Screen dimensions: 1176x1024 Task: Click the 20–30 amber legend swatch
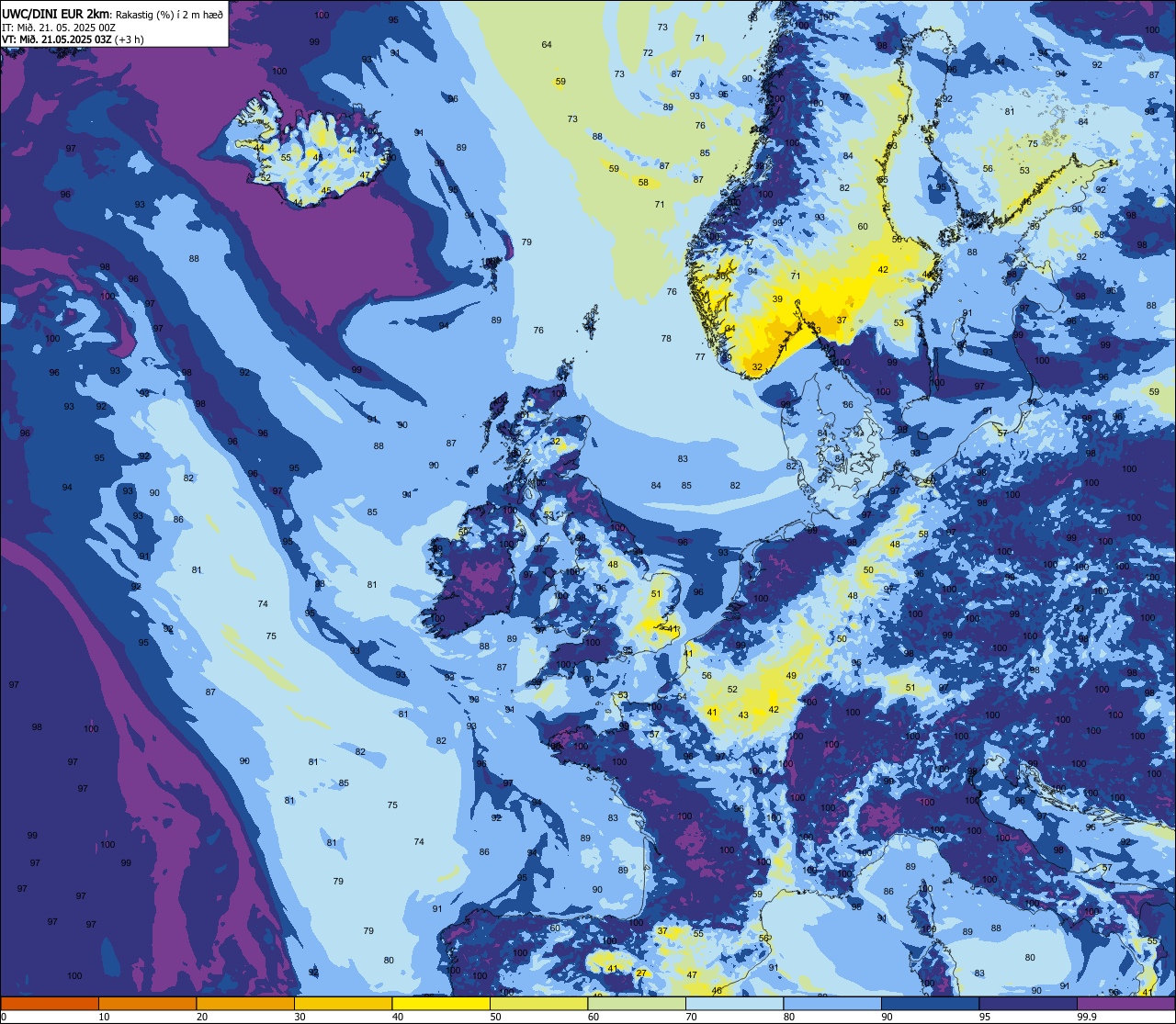(245, 1003)
